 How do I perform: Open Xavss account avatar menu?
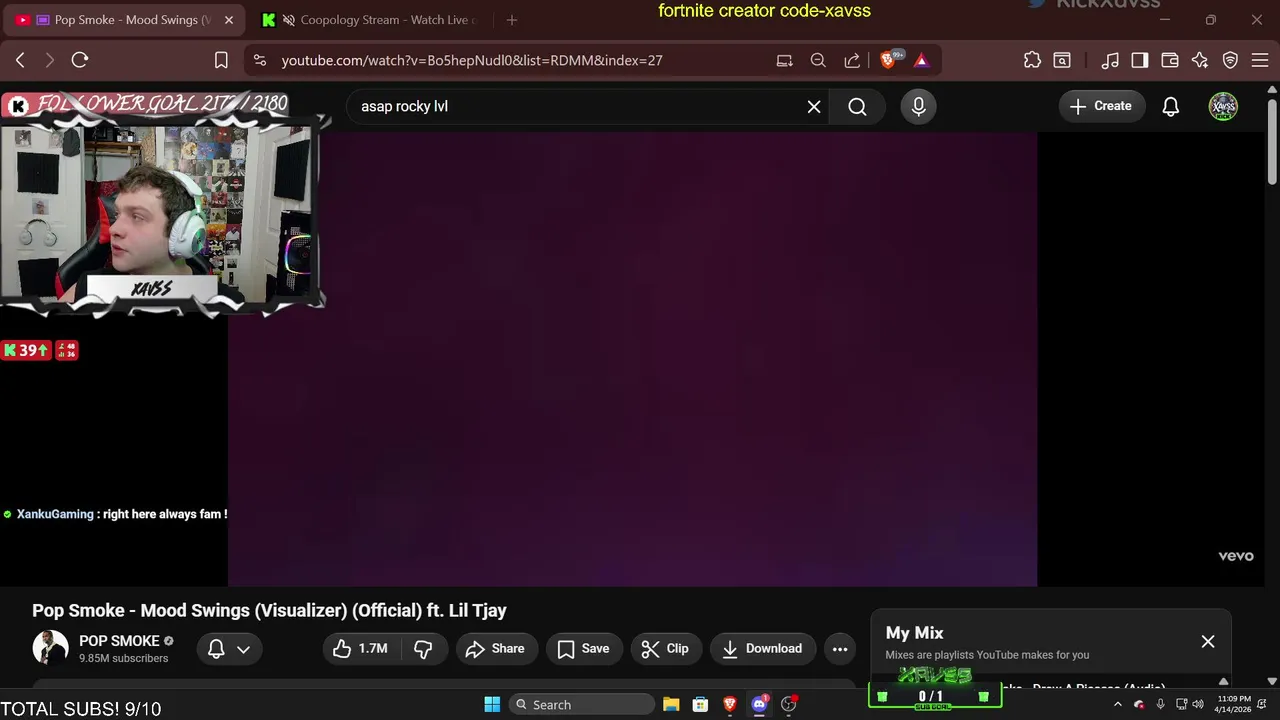[1223, 106]
